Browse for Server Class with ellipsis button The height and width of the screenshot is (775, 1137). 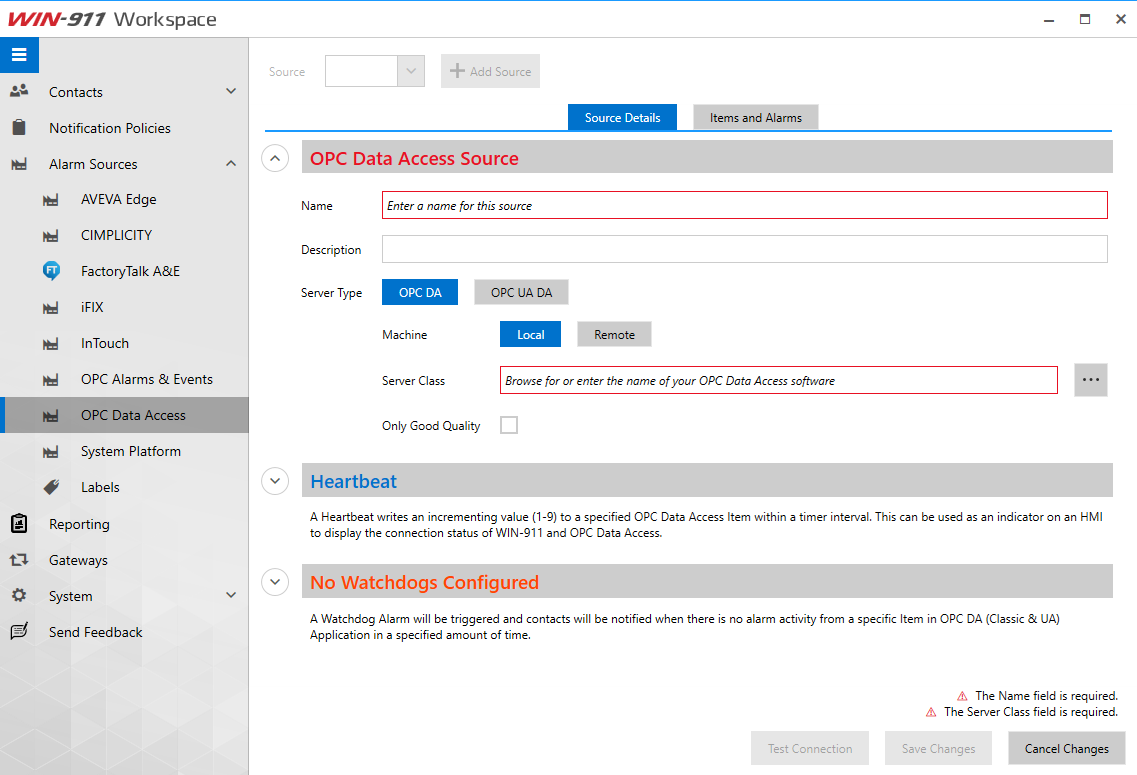tap(1091, 380)
